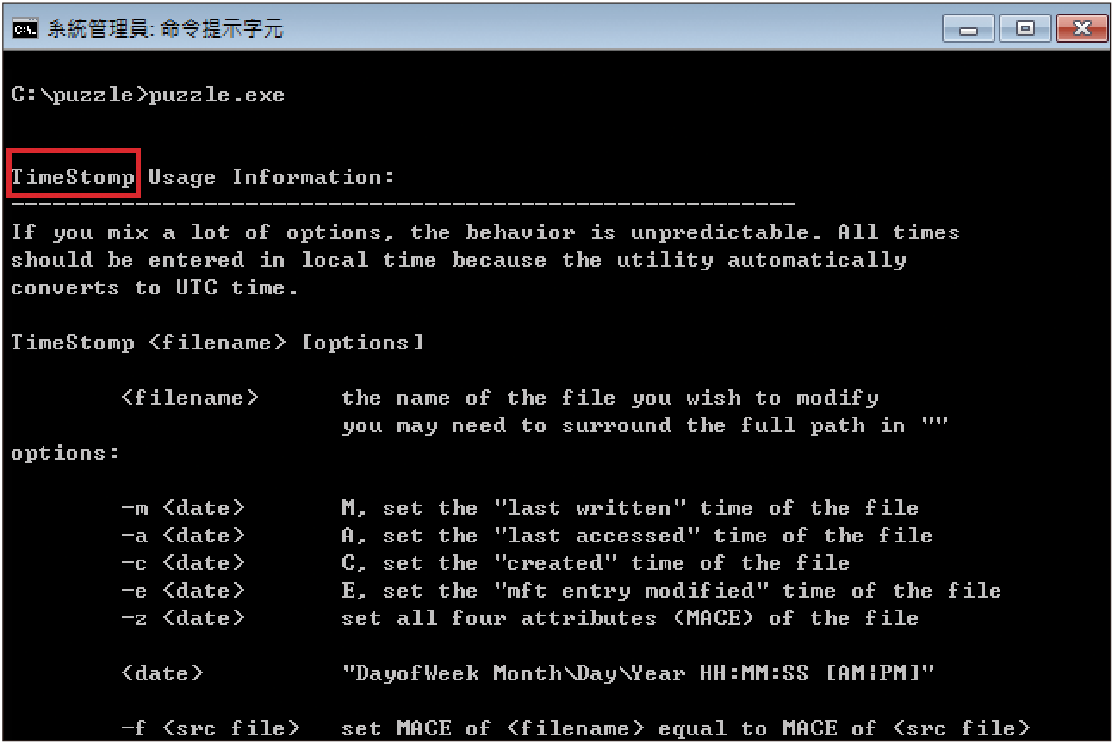Click the DayofWeek Month\Day\Year format string
Image resolution: width=1114 pixels, height=744 pixels.
pos(638,674)
